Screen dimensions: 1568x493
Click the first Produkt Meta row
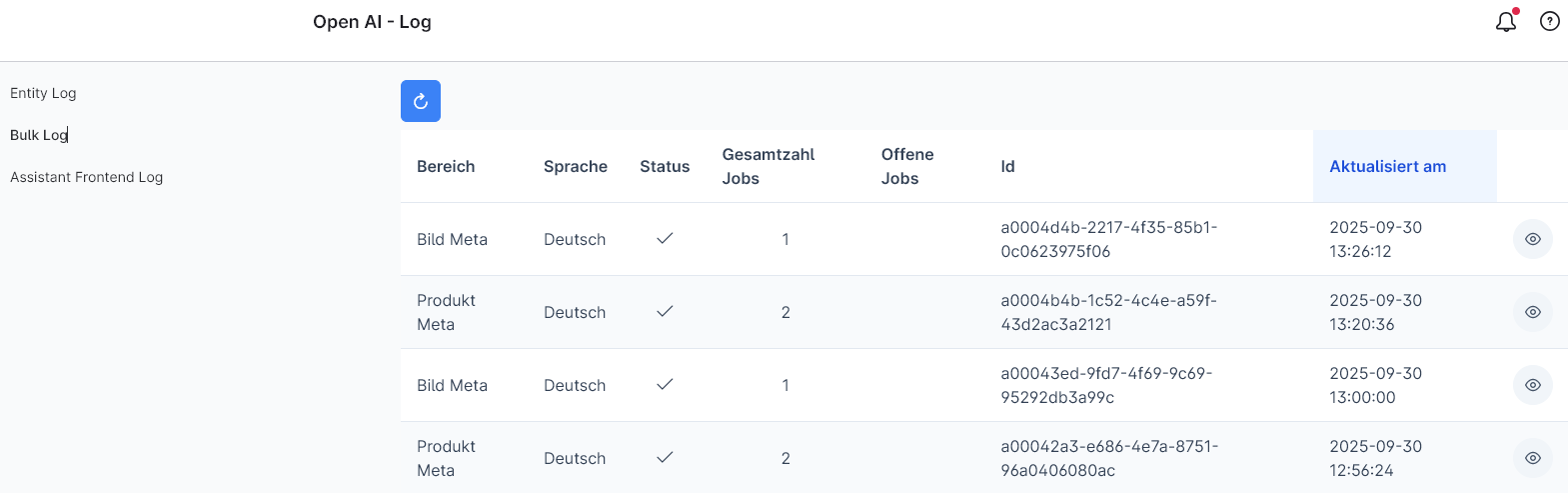pyautogui.click(x=446, y=312)
